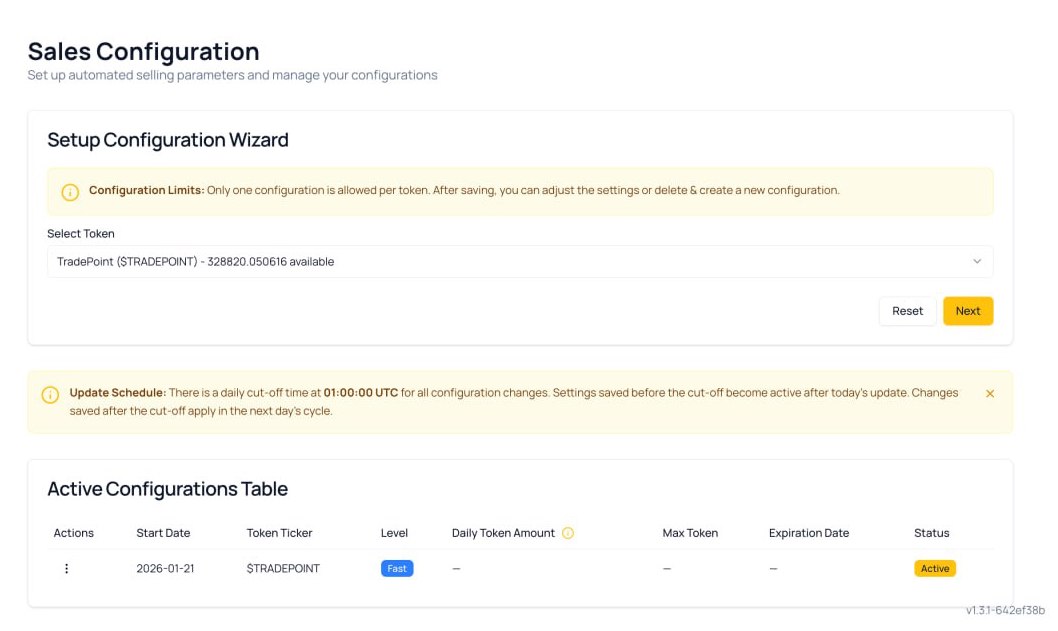Click the Expiration Date column header
This screenshot has width=1058, height=631.
[808, 533]
